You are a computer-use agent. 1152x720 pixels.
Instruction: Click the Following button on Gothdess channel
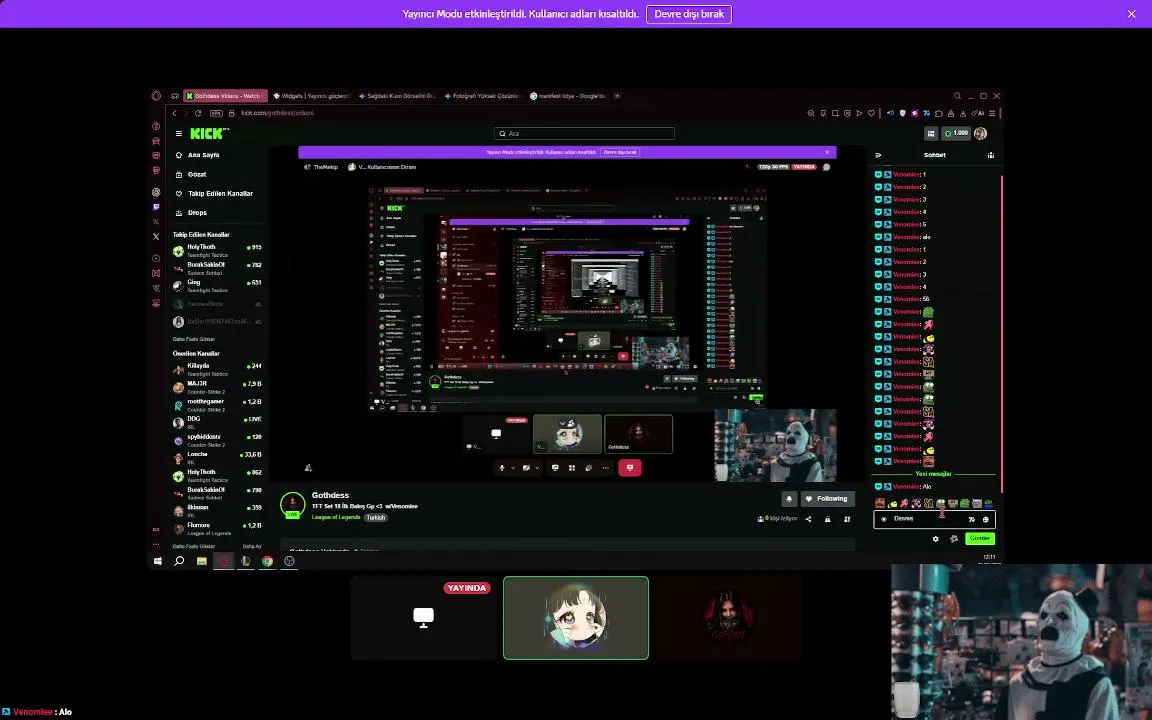(x=827, y=499)
